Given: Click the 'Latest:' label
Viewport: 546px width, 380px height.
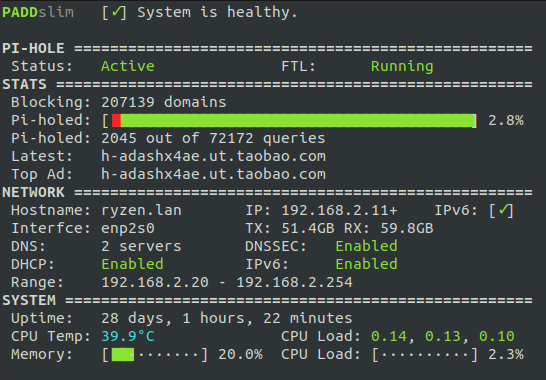Looking at the screenshot, I should (x=42, y=156).
